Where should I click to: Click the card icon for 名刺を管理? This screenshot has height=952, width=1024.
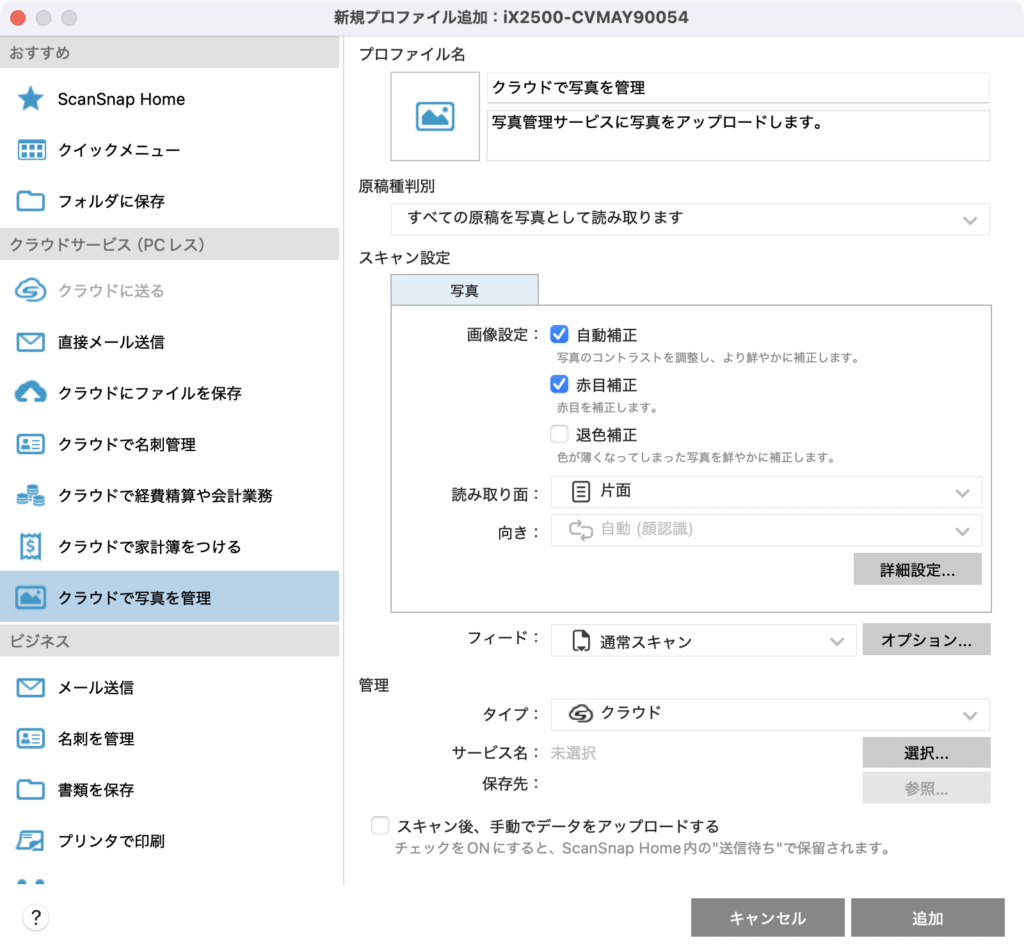31,738
